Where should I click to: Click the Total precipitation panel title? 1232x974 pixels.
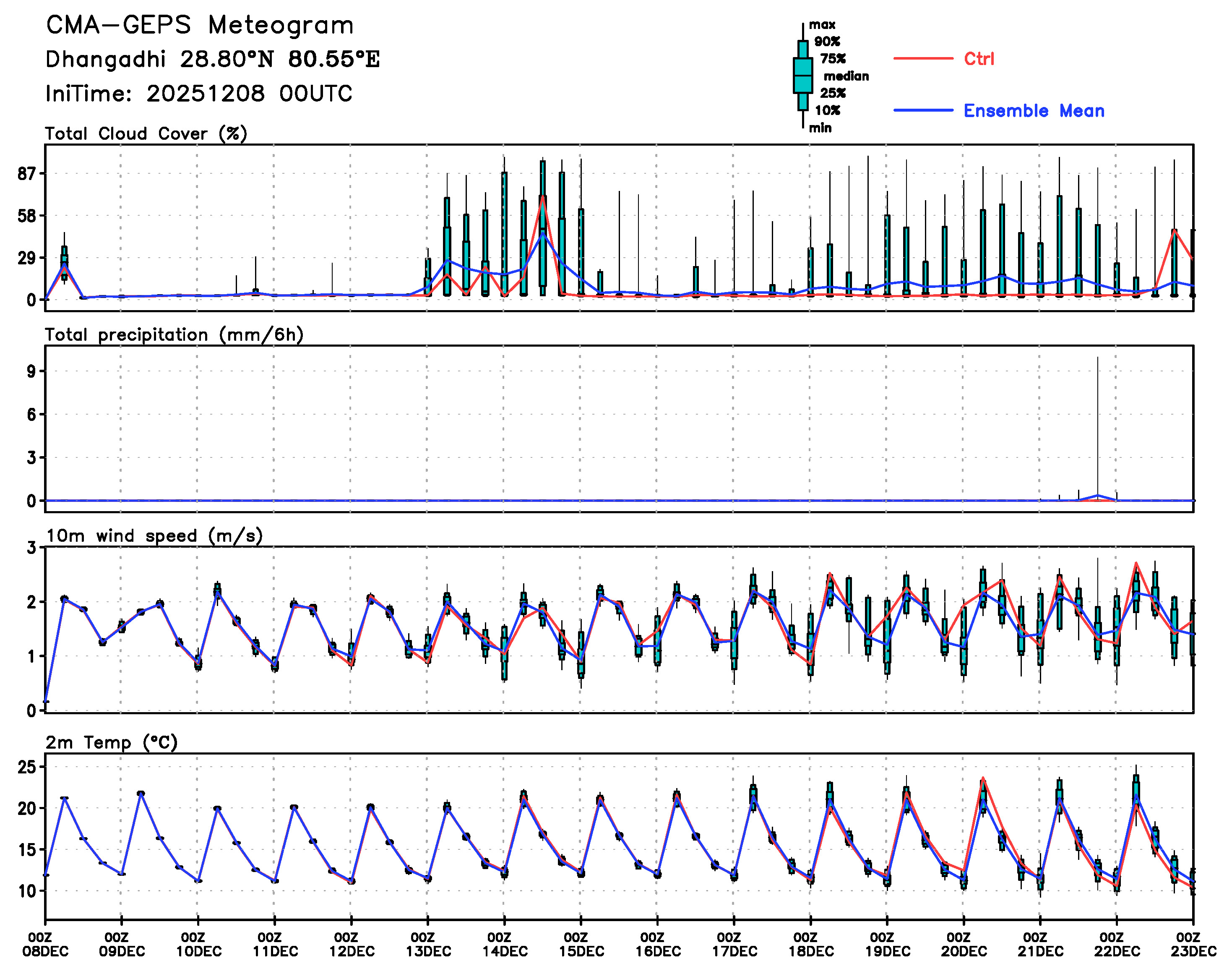pos(174,335)
